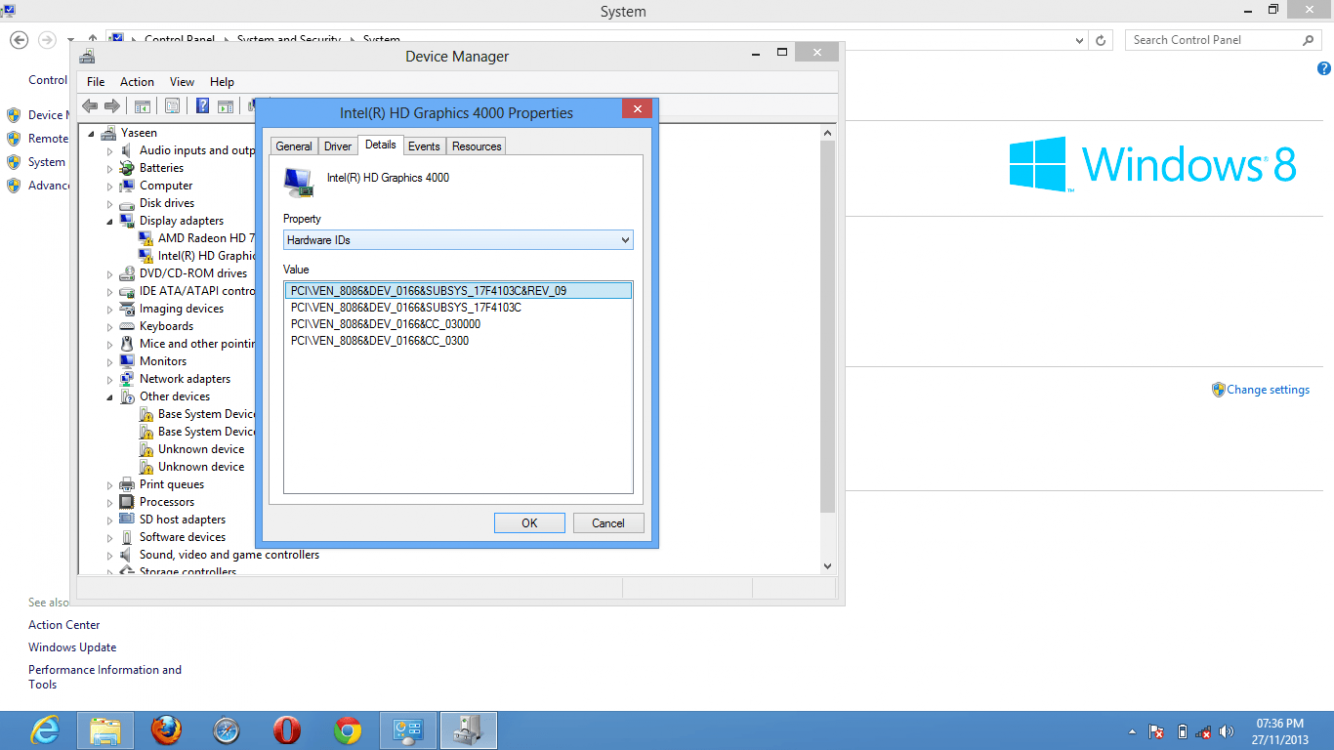
Task: Select the first Unknown device entry
Action: [200, 450]
